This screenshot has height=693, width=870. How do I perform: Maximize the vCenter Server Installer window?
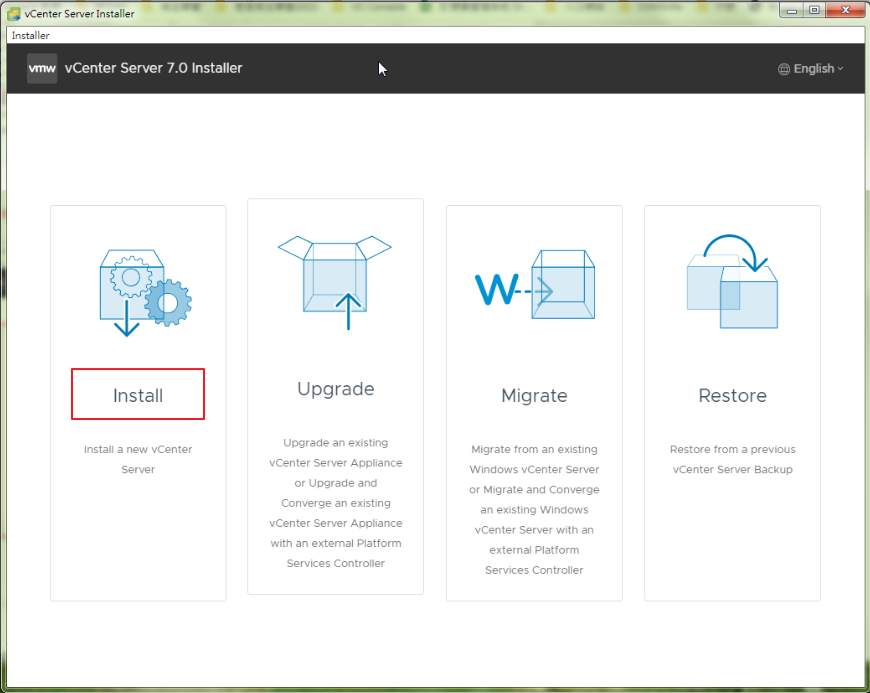coord(814,10)
